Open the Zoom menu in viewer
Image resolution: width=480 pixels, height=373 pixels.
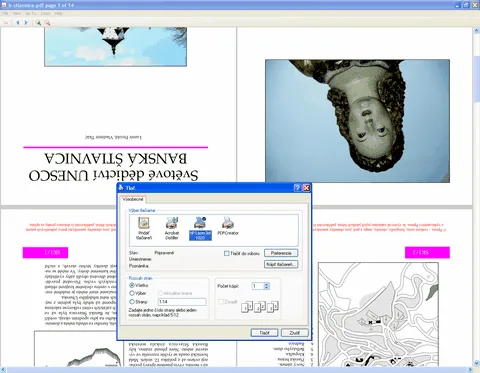(x=46, y=13)
